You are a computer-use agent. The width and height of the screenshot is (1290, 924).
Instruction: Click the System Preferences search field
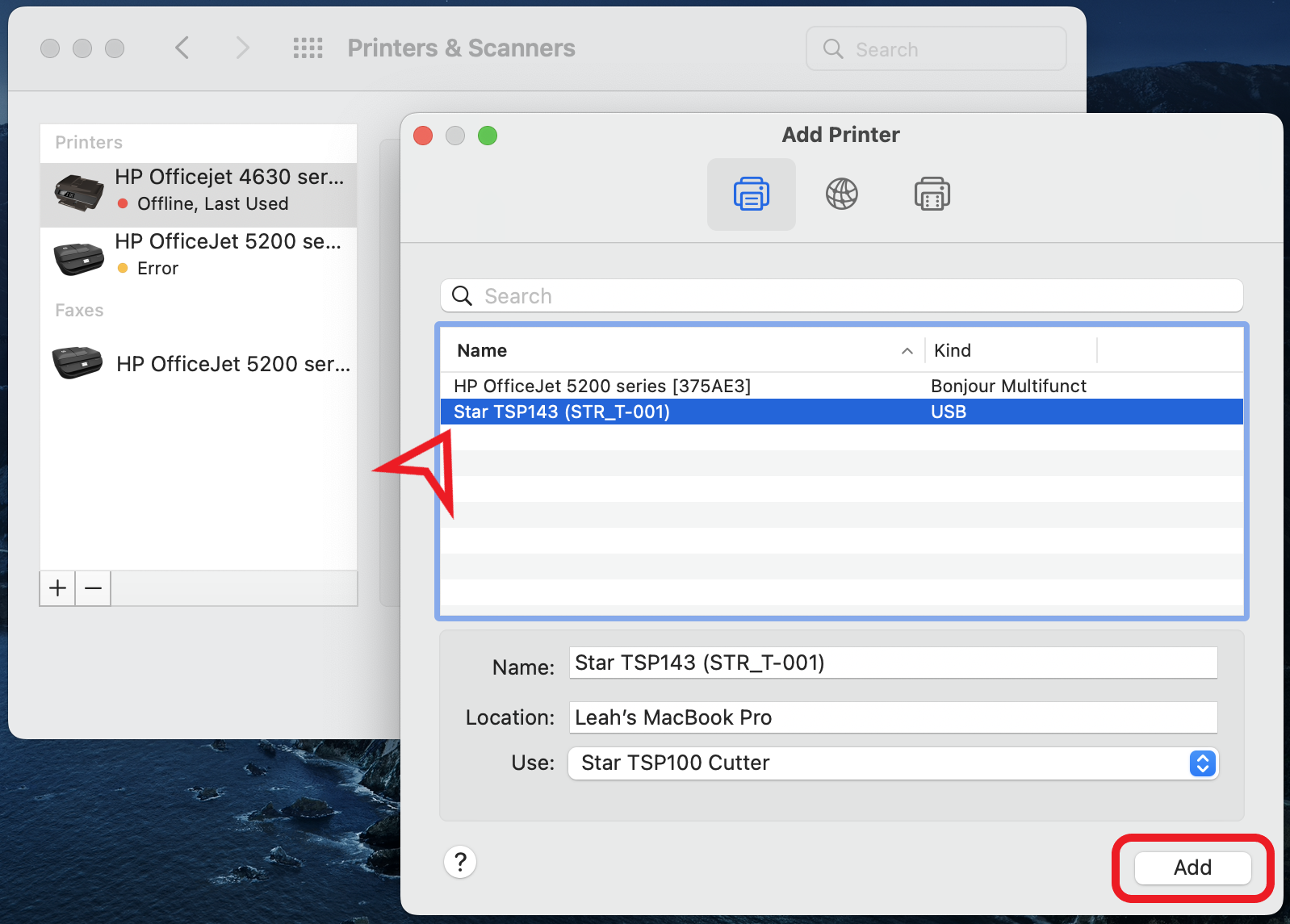click(936, 49)
